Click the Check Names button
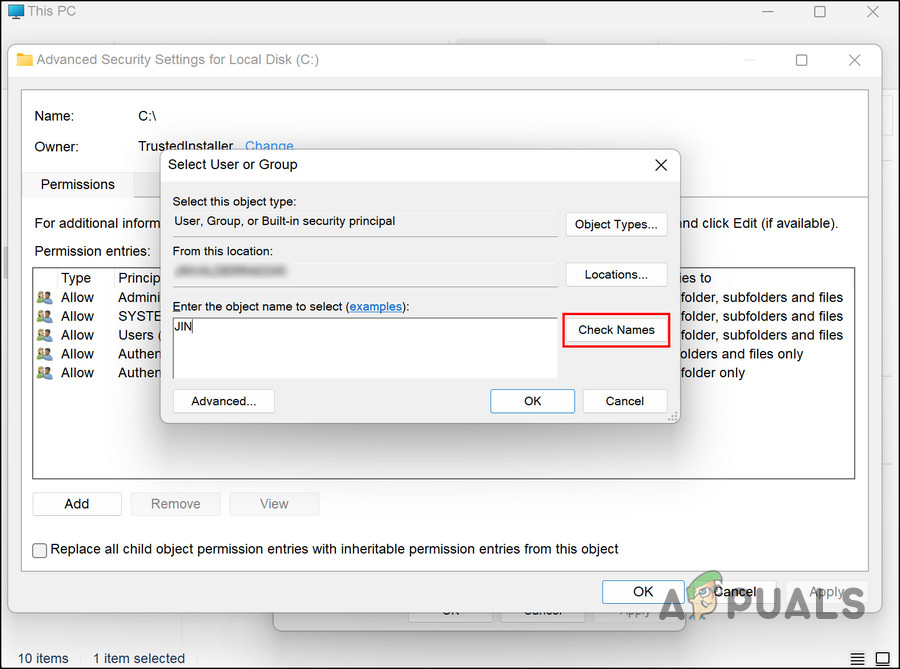This screenshot has width=900, height=669. (x=616, y=330)
